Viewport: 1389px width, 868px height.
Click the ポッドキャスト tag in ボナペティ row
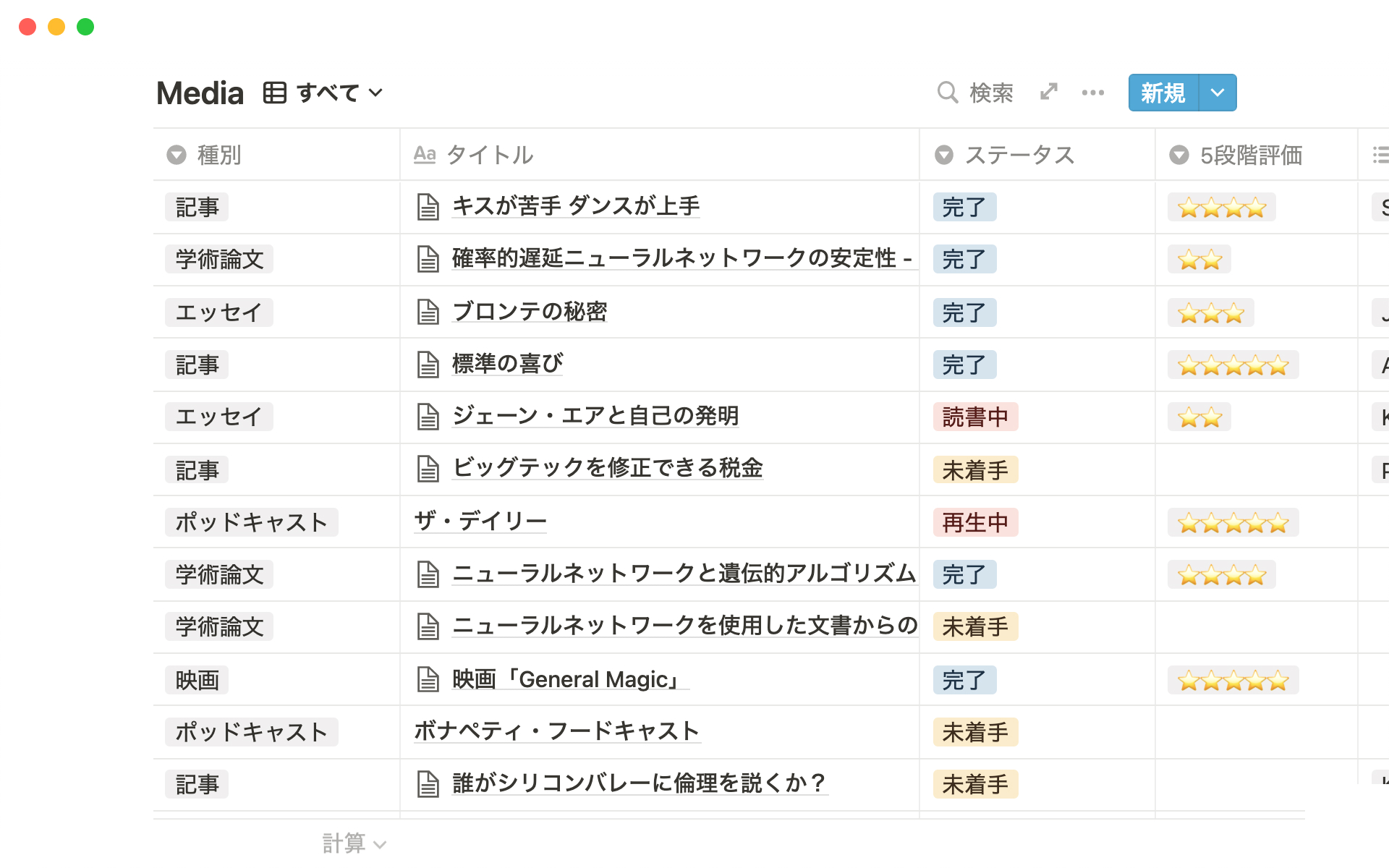tap(251, 732)
